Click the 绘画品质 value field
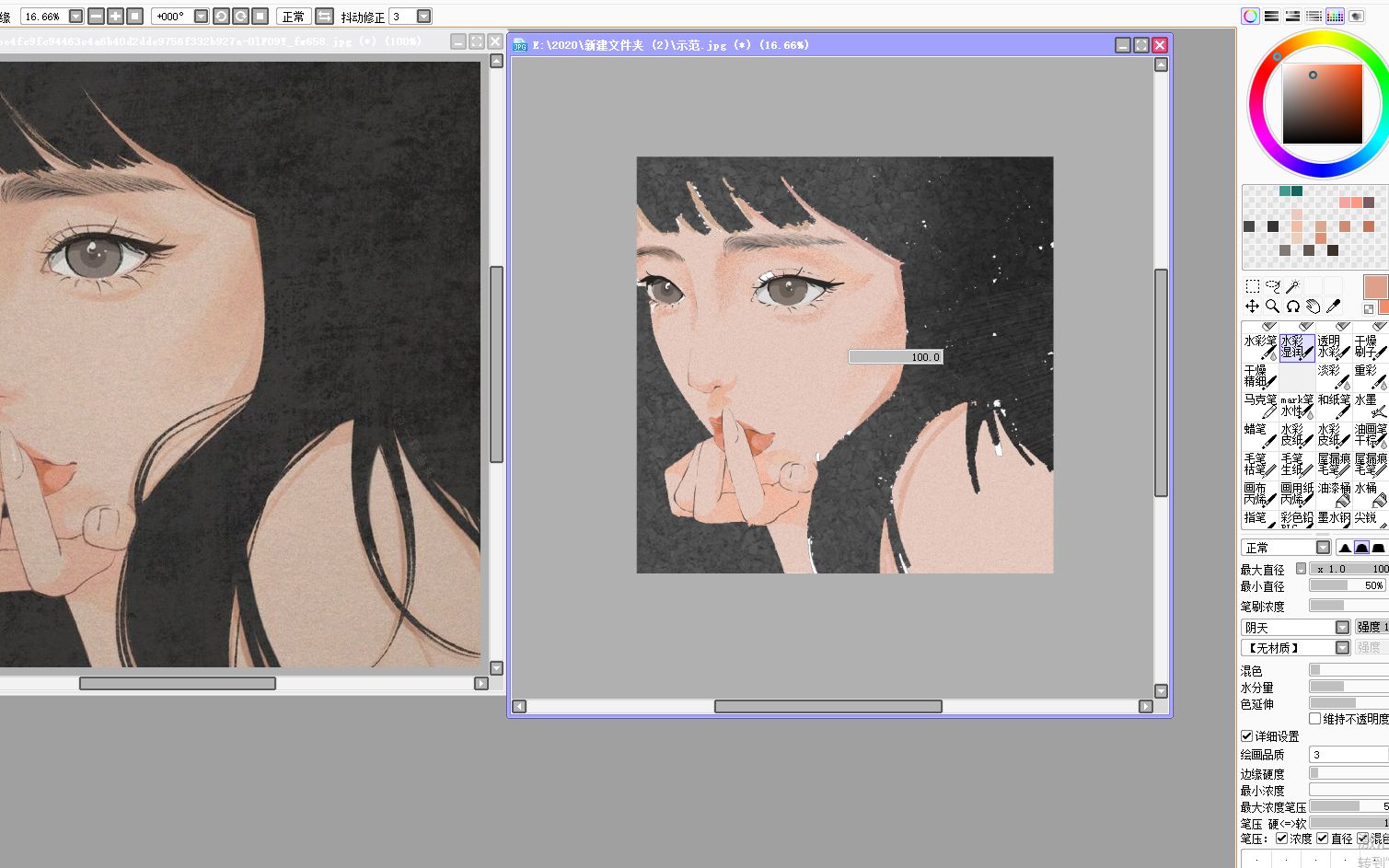Viewport: 1389px width, 868px height. pyautogui.click(x=1348, y=755)
